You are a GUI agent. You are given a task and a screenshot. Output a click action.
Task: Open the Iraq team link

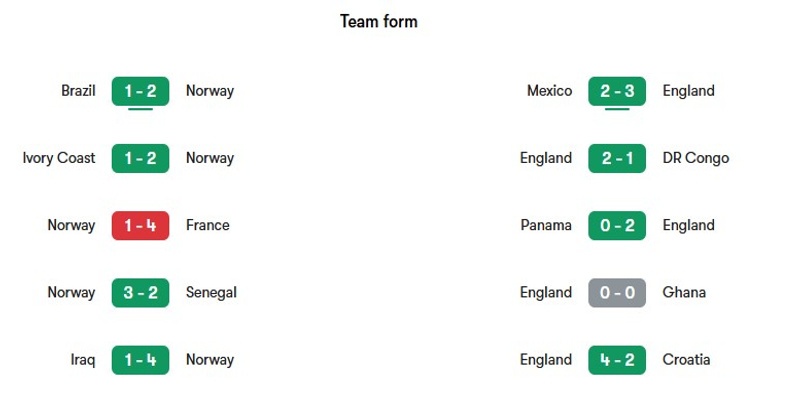pyautogui.click(x=83, y=360)
